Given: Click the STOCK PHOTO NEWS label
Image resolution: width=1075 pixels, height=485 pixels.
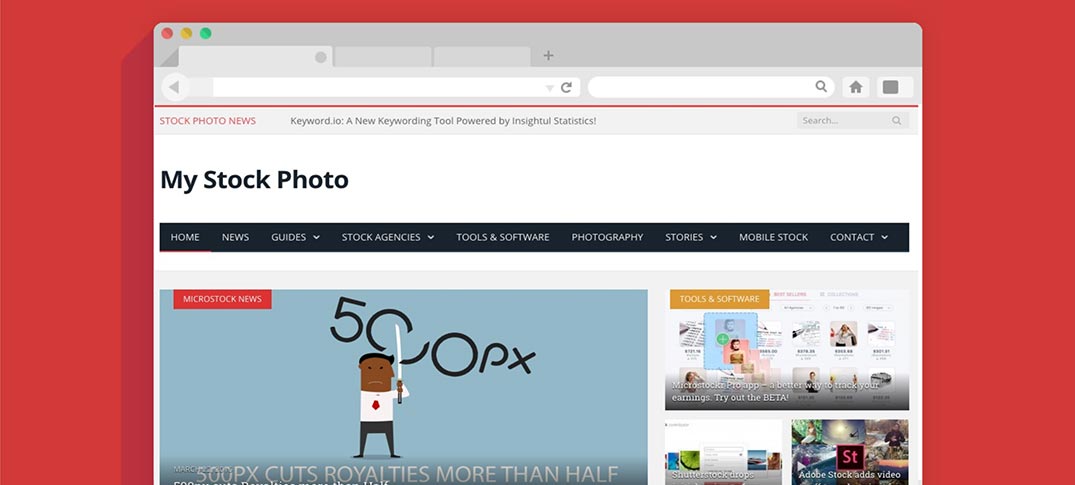Looking at the screenshot, I should [208, 121].
